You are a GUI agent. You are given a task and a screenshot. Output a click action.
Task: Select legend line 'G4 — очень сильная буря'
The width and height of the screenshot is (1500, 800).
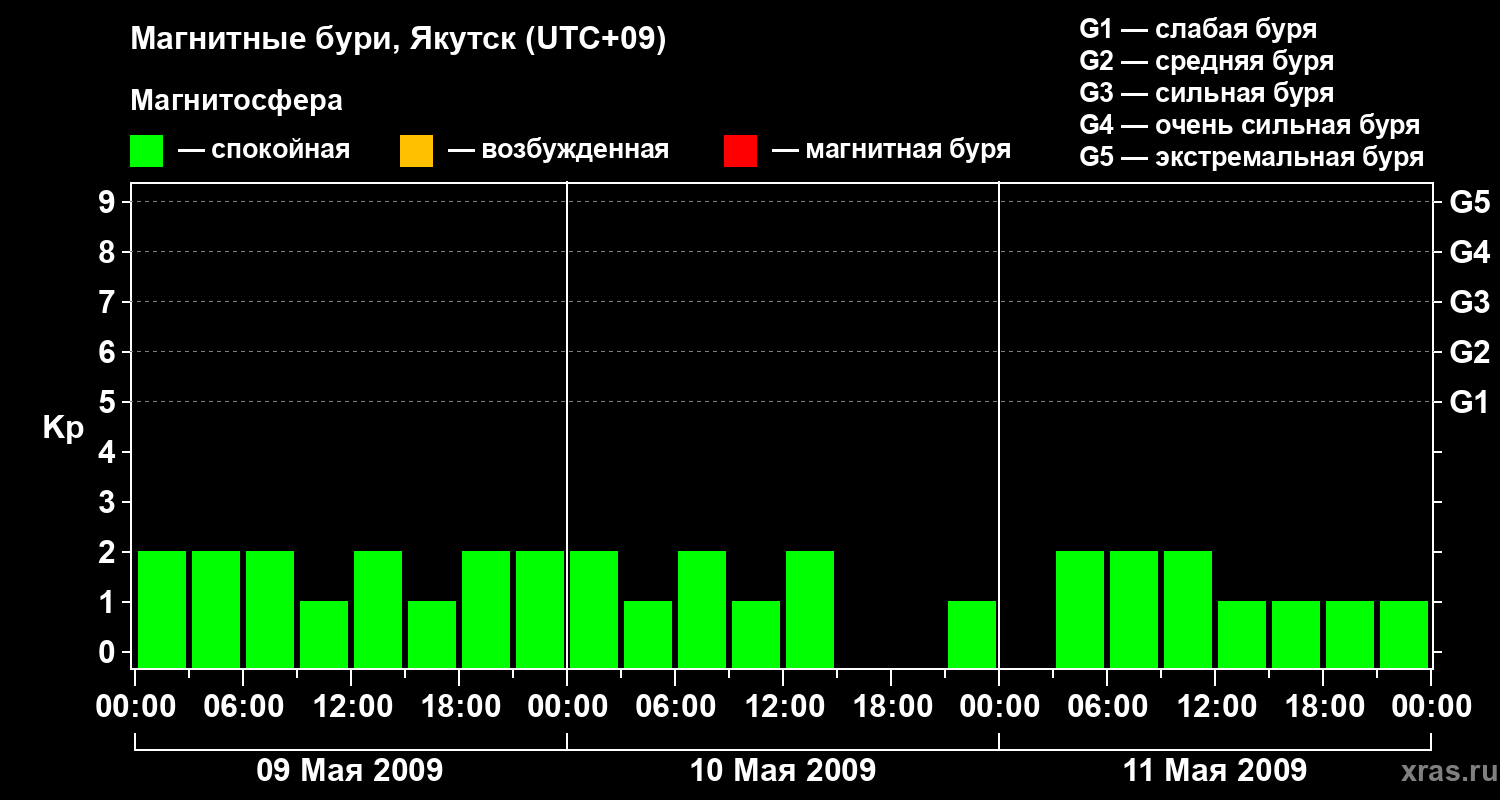pos(1249,125)
